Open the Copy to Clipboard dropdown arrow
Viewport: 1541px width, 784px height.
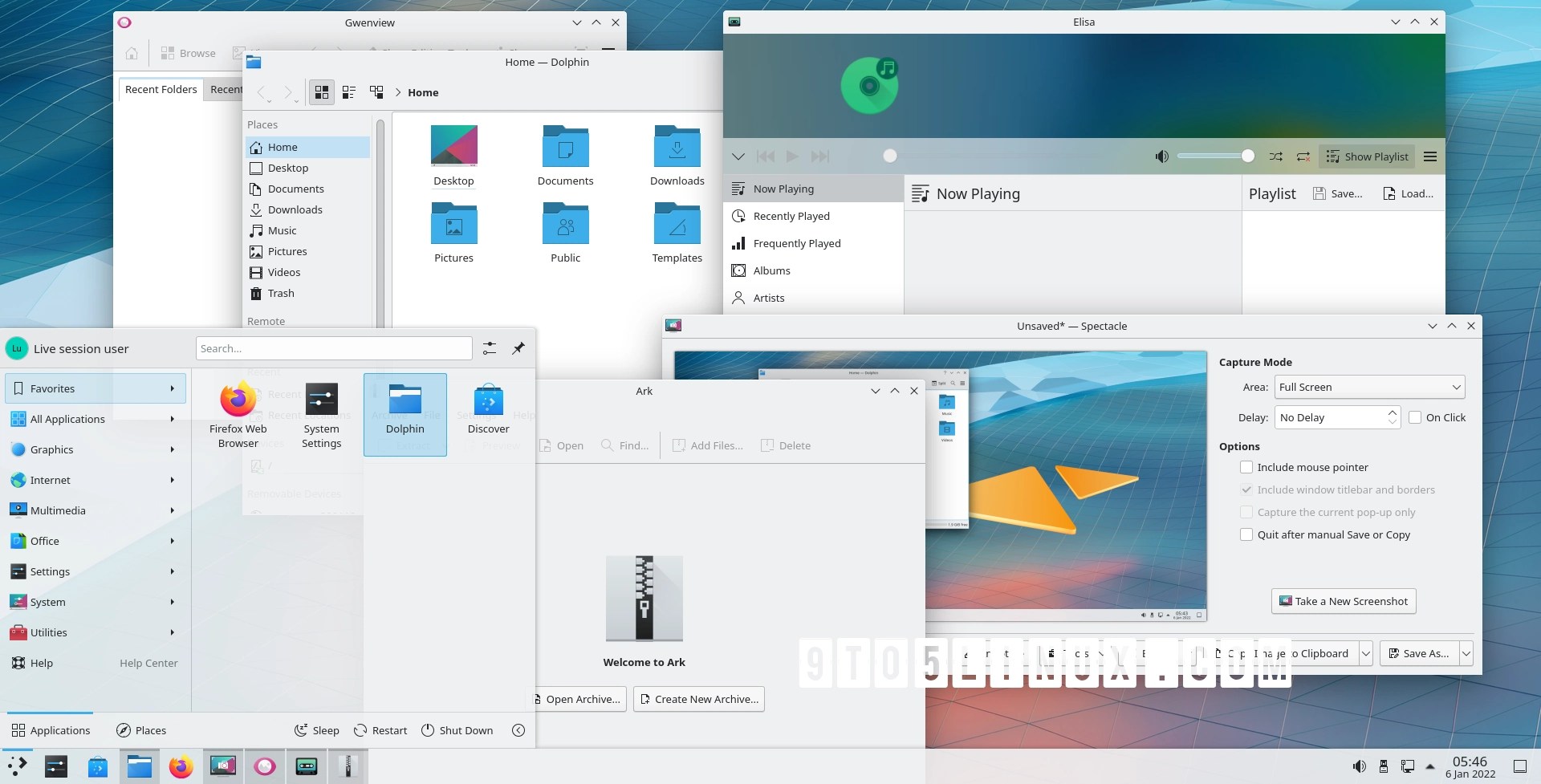coord(1365,653)
